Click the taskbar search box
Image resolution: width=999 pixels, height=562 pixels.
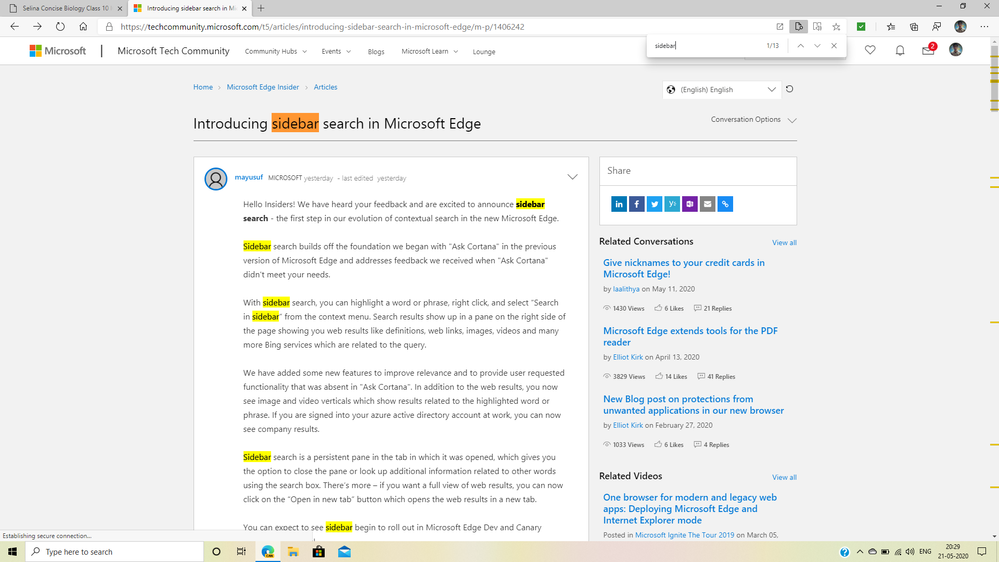pyautogui.click(x=115, y=552)
